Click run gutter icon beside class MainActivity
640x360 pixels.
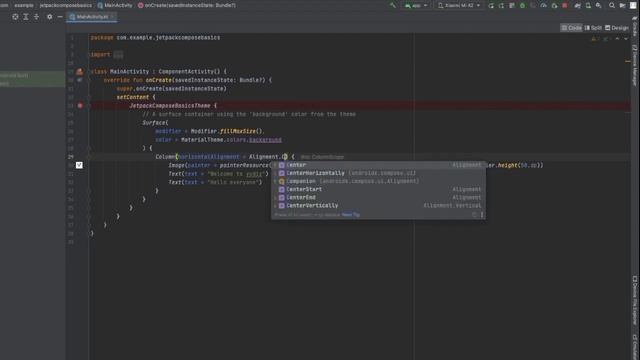(80, 71)
